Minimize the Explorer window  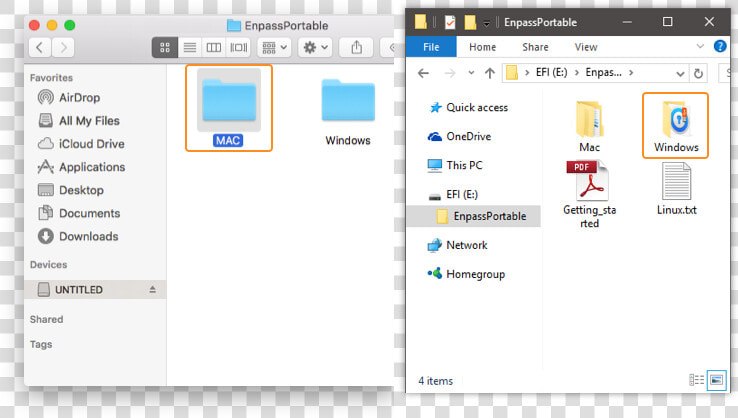(x=627, y=22)
